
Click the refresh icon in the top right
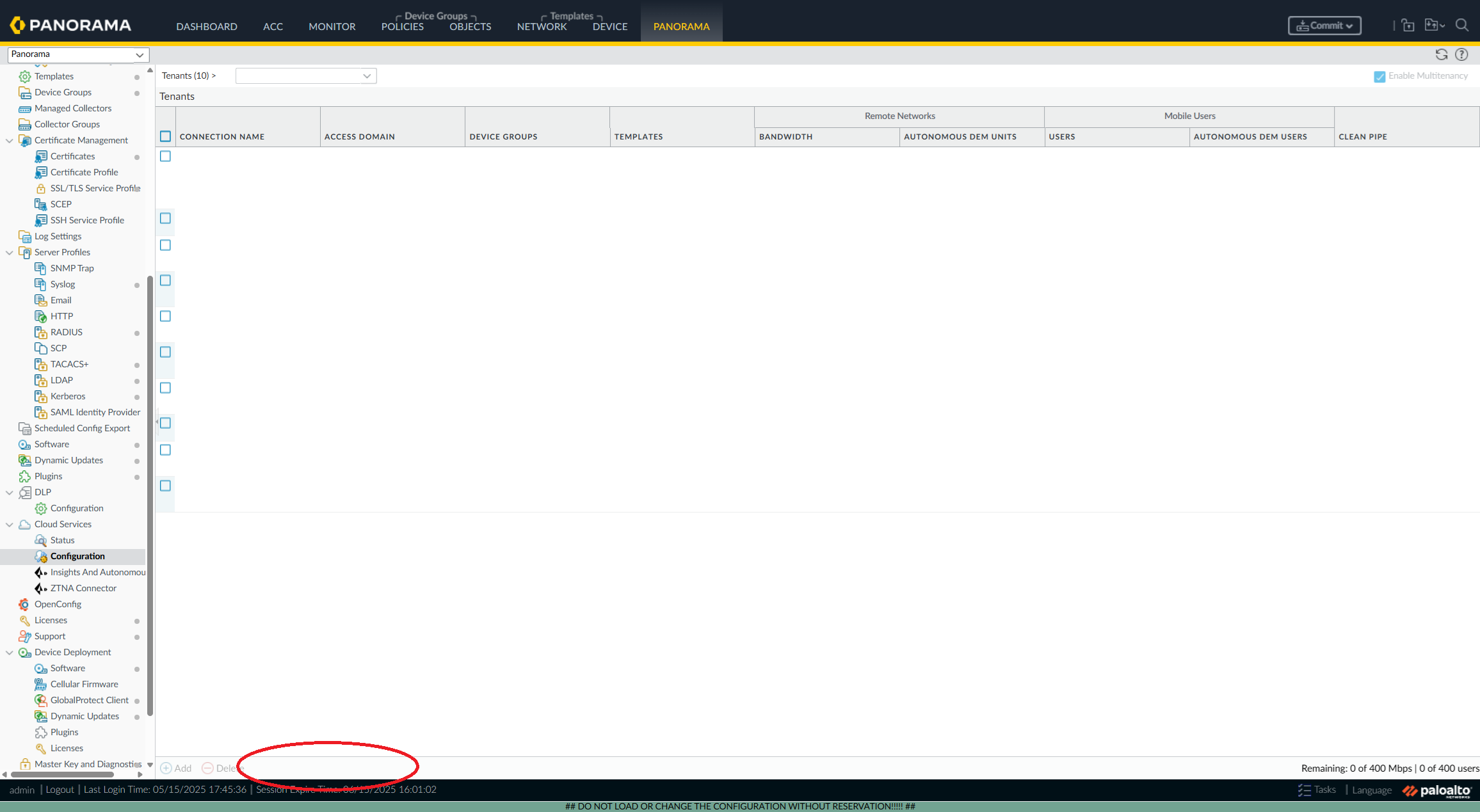(1441, 54)
